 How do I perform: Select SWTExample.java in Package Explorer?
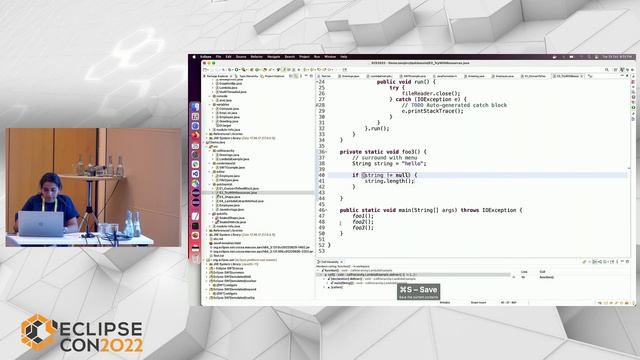(231, 168)
